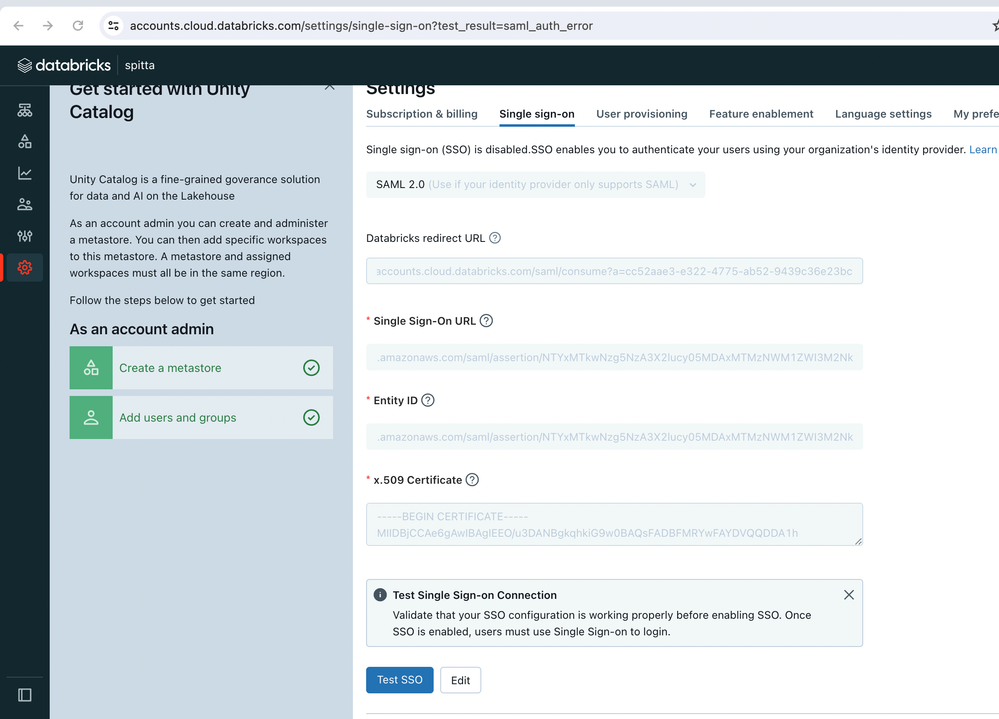Click help icon beside Databricks redirect URL

495,238
